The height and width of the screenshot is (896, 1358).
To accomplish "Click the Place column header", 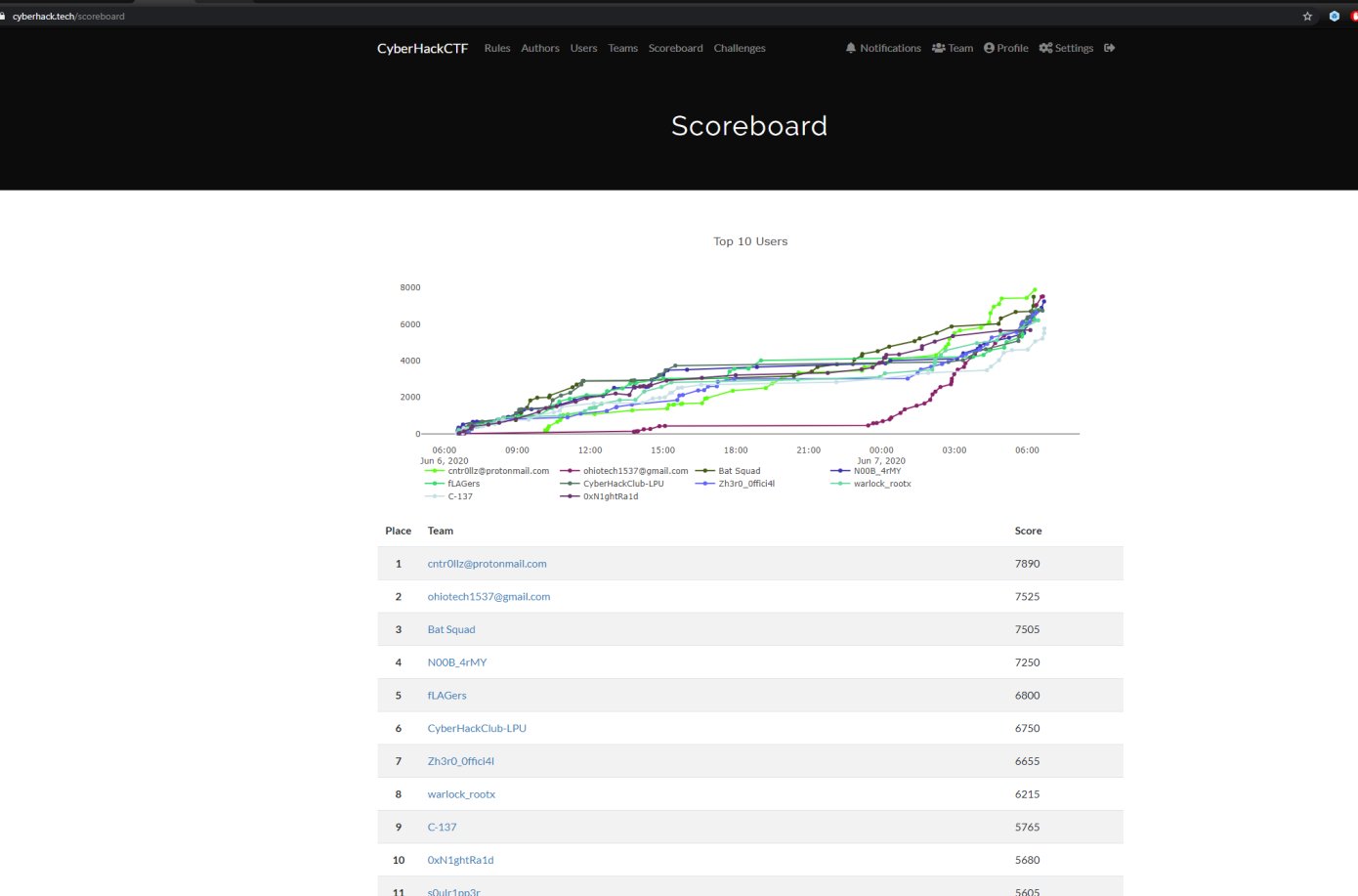I will tap(398, 531).
